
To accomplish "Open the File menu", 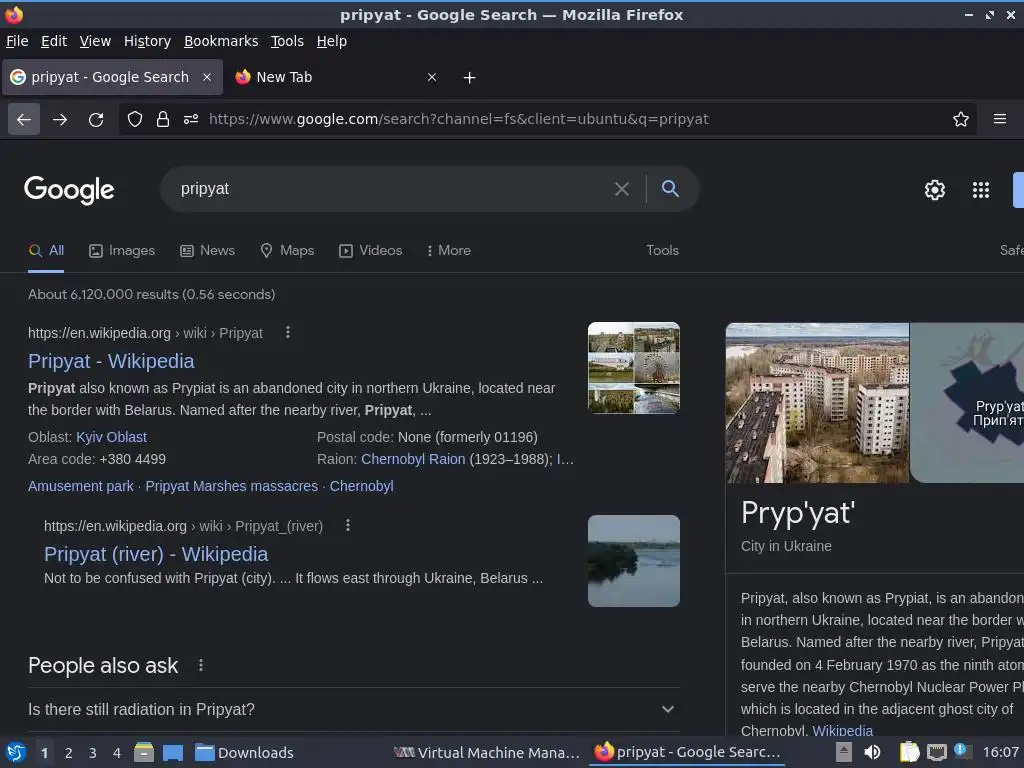I will (x=17, y=41).
